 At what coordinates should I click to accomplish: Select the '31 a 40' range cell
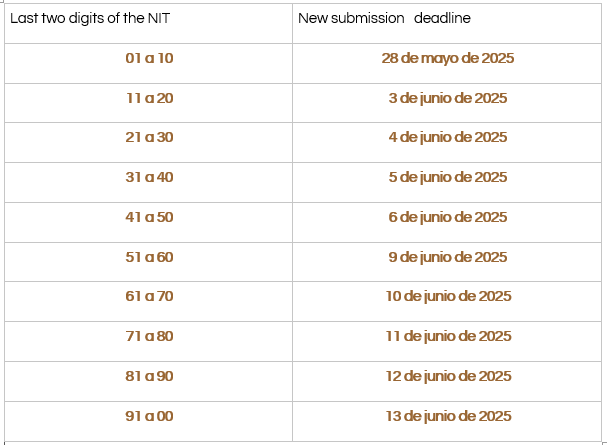[x=148, y=182]
